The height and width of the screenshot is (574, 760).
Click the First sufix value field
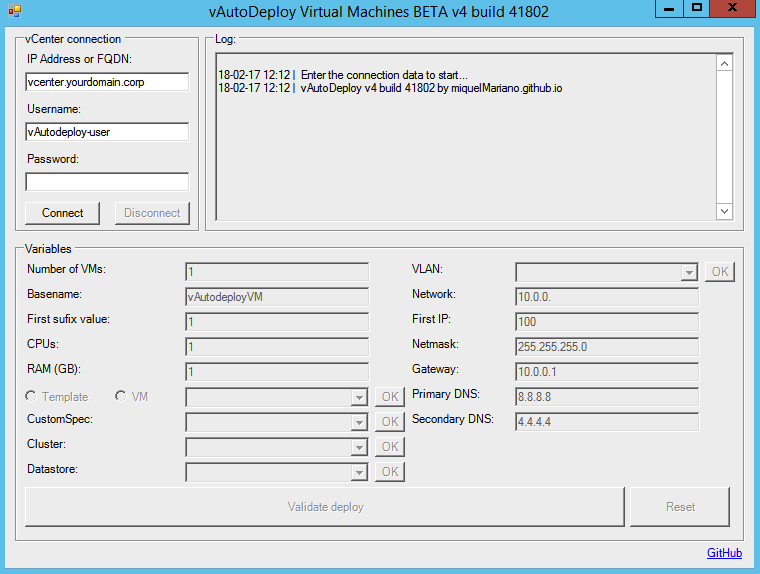point(277,322)
